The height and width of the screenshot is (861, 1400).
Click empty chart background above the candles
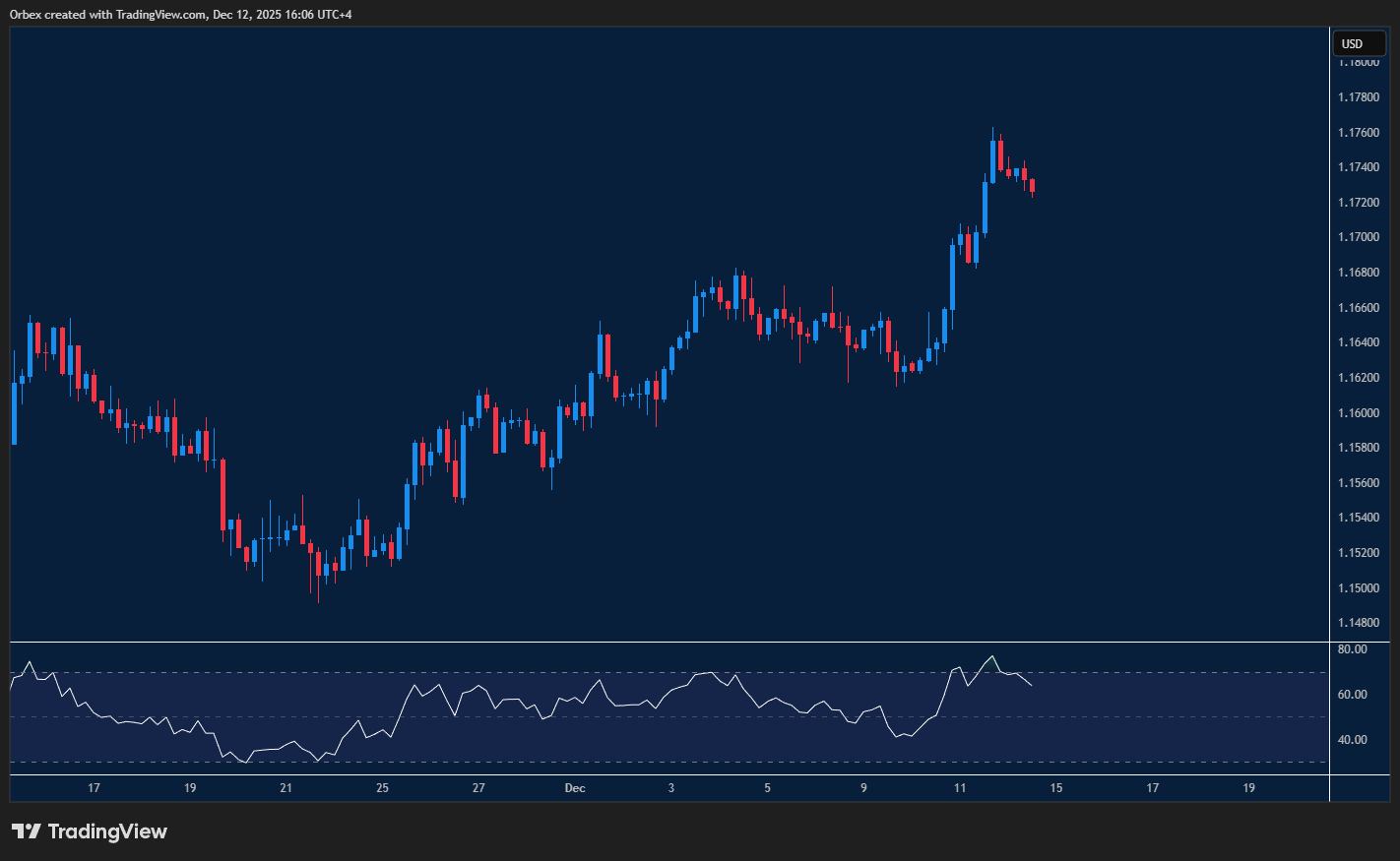click(x=591, y=118)
